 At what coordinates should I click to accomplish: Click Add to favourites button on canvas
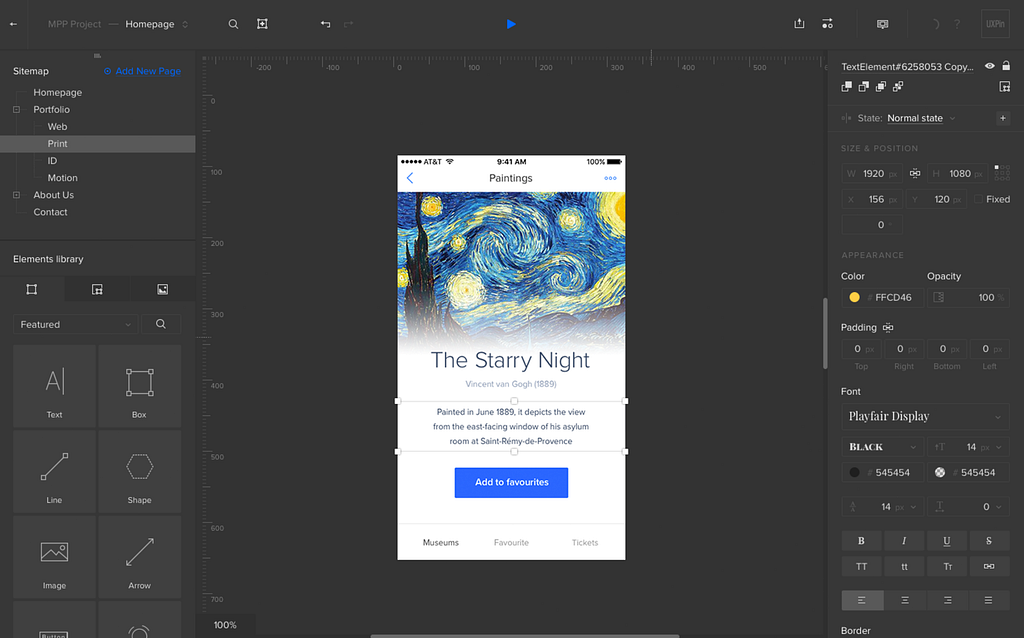511,483
